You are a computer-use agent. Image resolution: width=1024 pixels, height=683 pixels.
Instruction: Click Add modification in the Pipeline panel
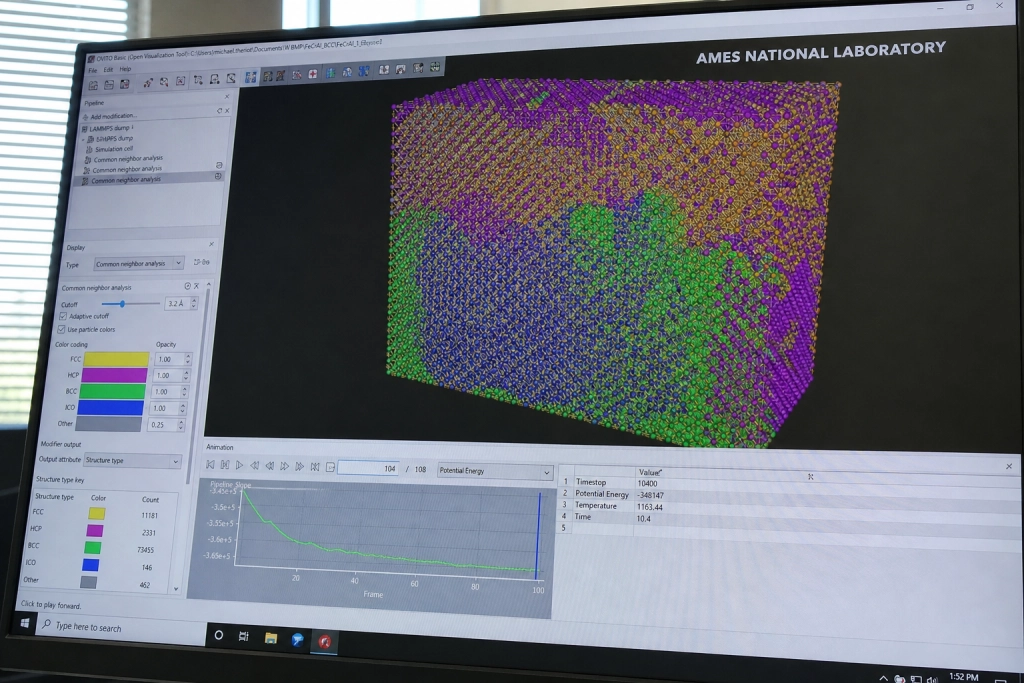(x=114, y=116)
